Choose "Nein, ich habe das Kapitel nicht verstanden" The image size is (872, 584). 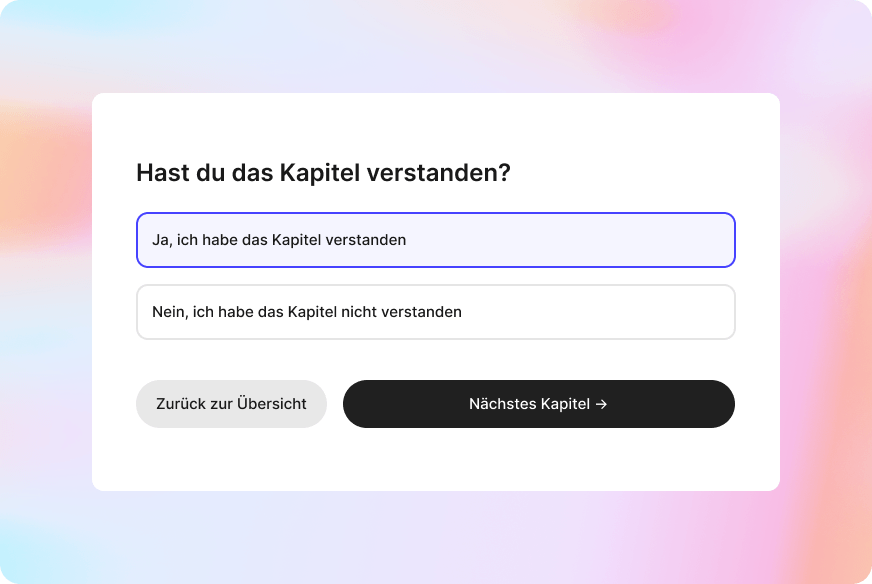435,312
